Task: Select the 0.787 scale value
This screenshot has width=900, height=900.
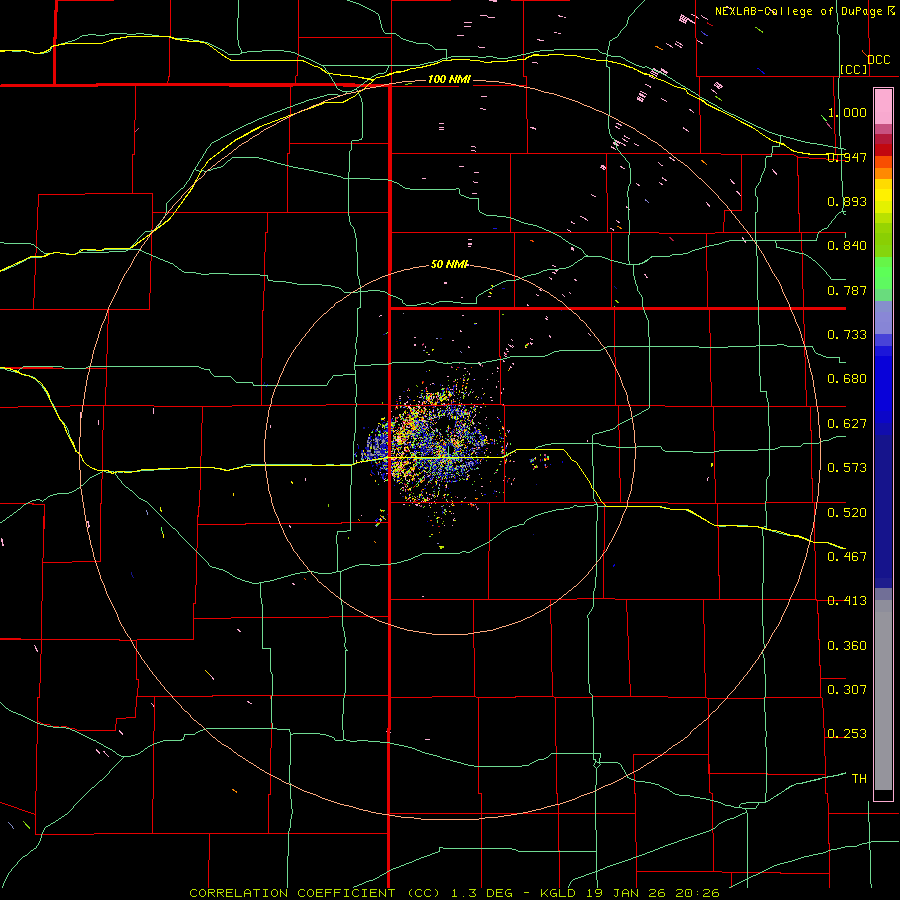Action: click(x=847, y=290)
